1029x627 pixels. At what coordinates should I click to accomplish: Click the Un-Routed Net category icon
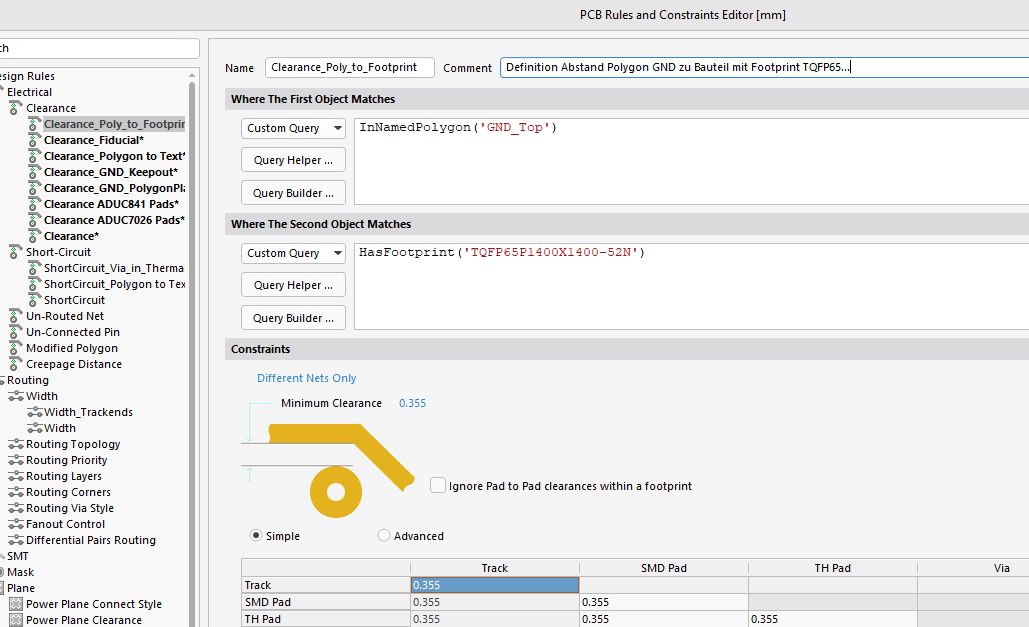point(15,316)
